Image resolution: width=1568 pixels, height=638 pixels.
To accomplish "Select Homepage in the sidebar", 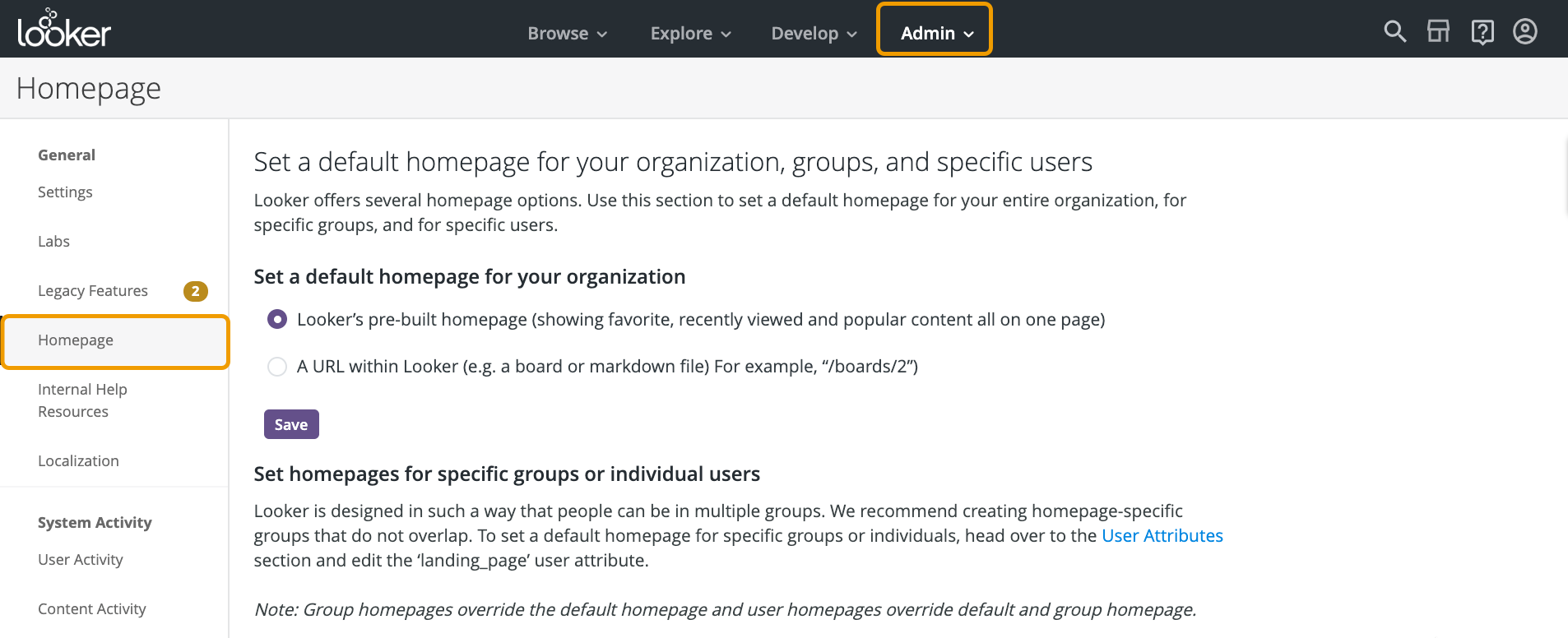I will [x=76, y=340].
